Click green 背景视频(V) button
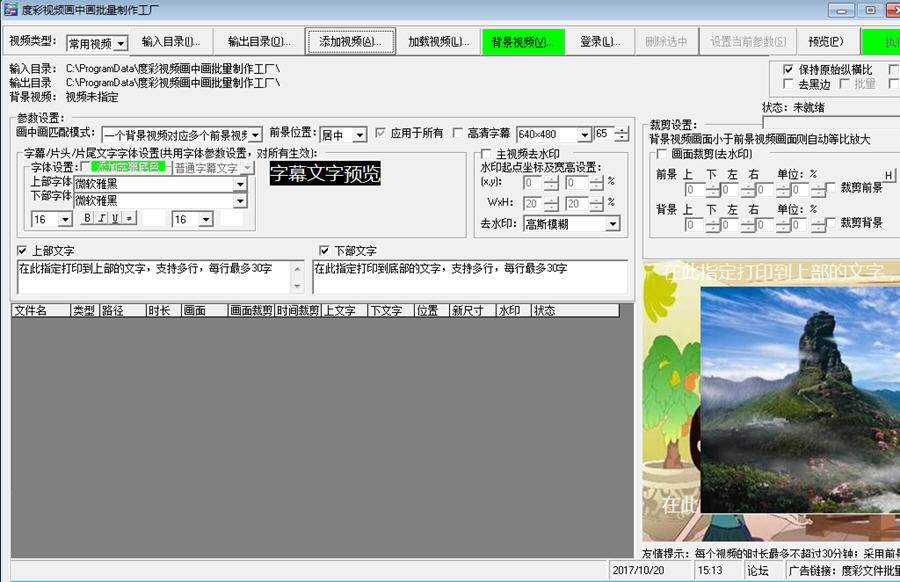The image size is (900, 582). pos(523,41)
